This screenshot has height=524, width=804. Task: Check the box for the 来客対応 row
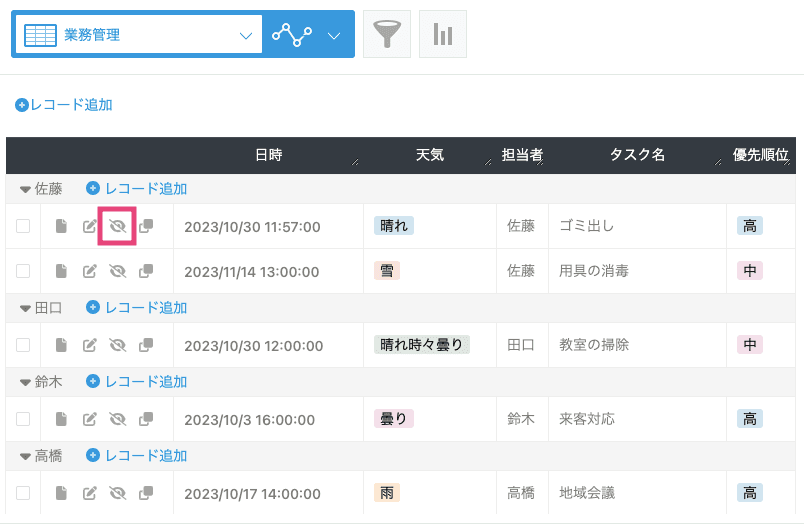pos(23,419)
